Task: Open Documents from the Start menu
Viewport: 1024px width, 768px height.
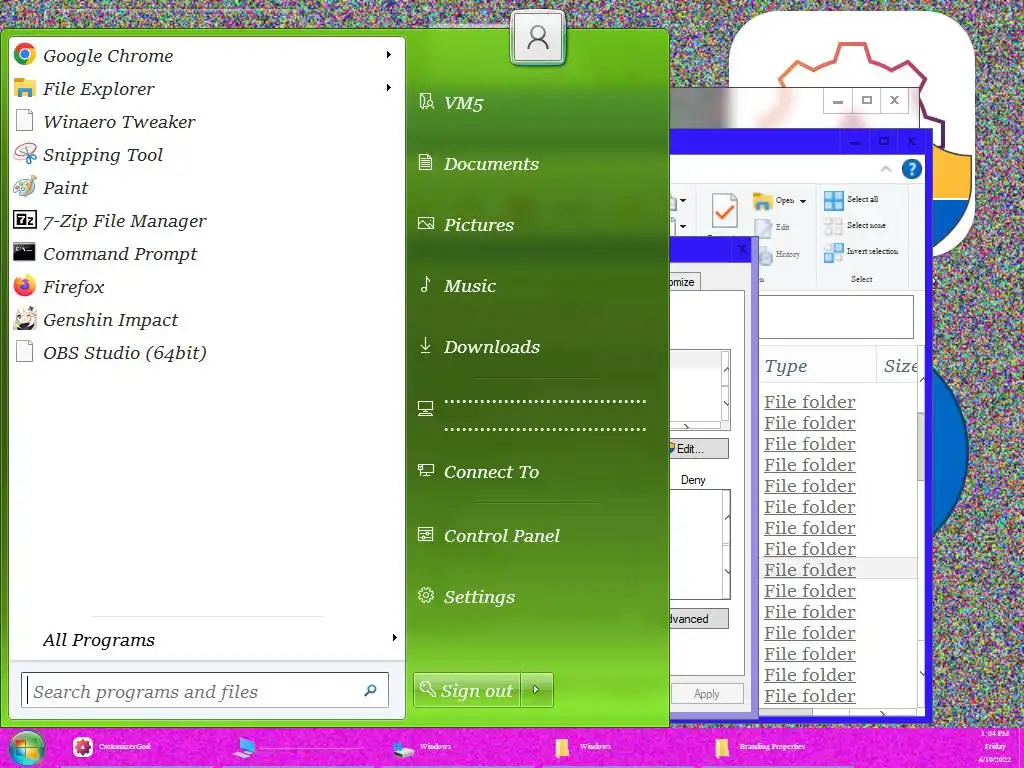Action: (537, 164)
